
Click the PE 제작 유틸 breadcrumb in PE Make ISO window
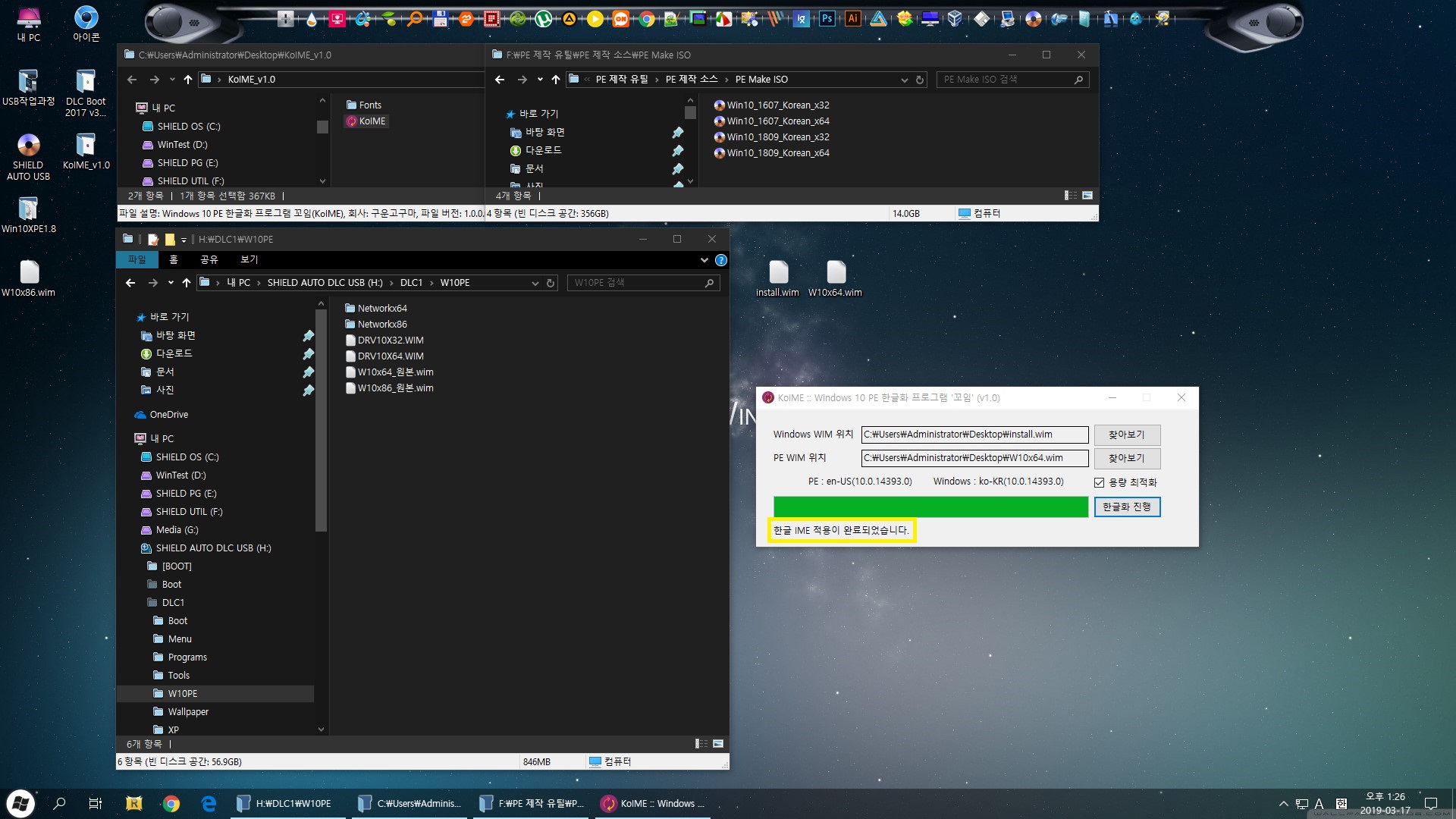click(622, 80)
